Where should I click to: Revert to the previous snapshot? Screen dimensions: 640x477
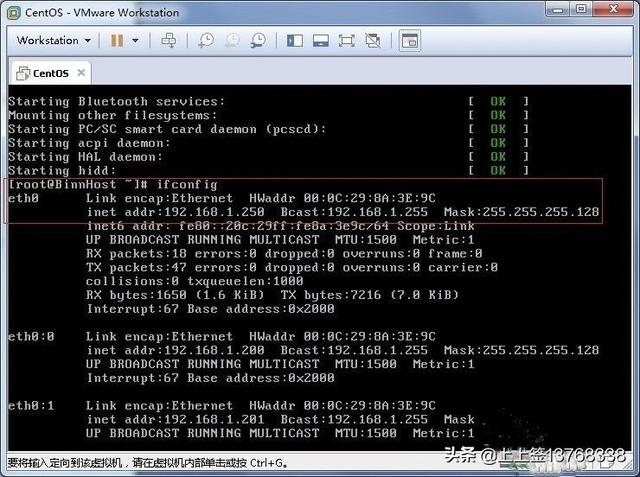[x=232, y=40]
